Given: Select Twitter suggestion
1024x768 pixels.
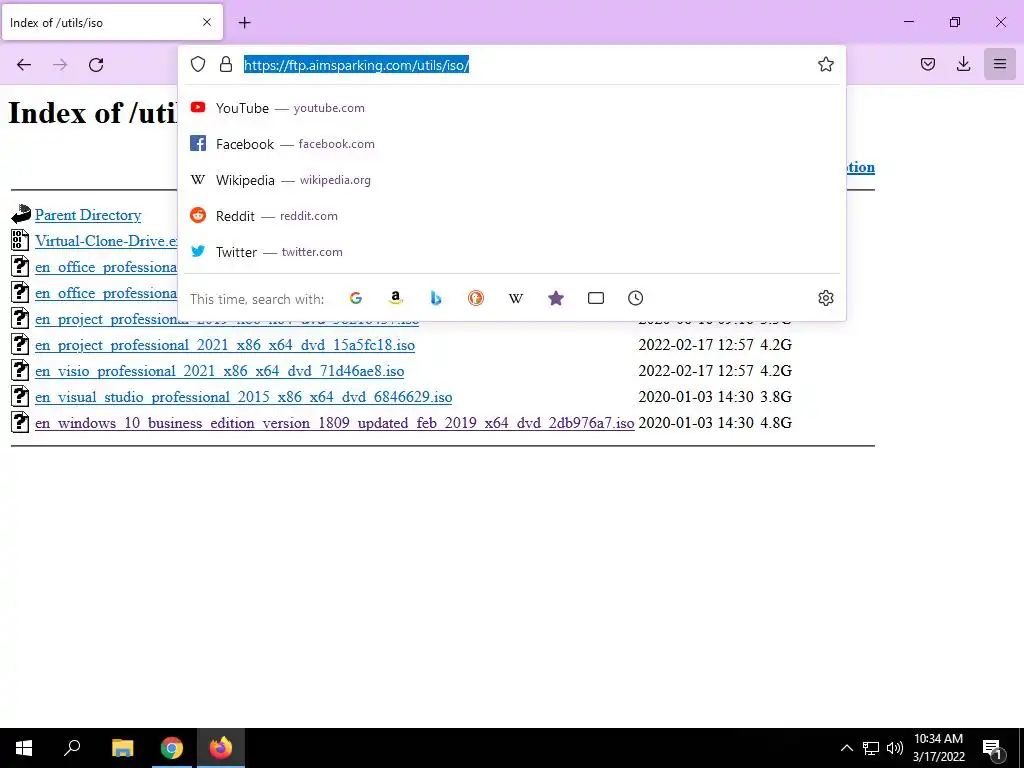Looking at the screenshot, I should point(512,251).
